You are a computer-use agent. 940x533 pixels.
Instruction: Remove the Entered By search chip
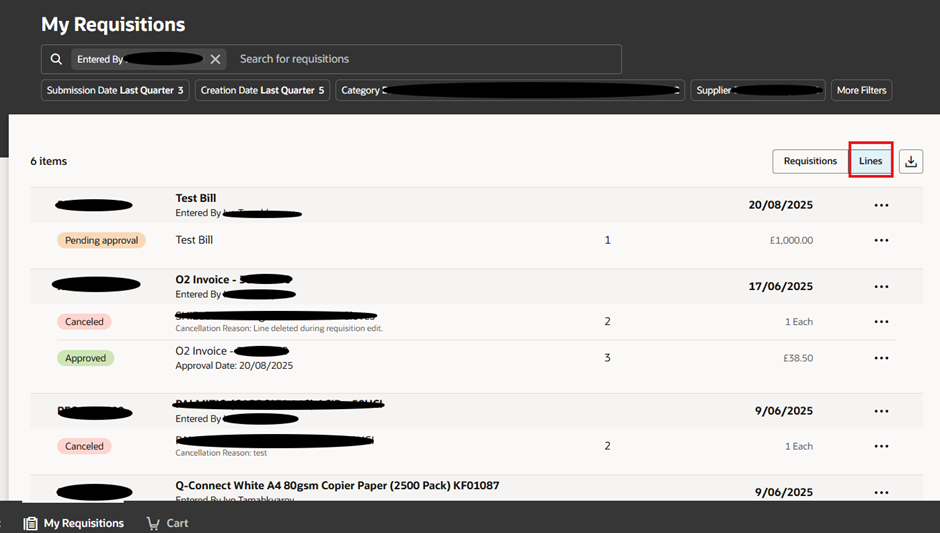pos(215,59)
